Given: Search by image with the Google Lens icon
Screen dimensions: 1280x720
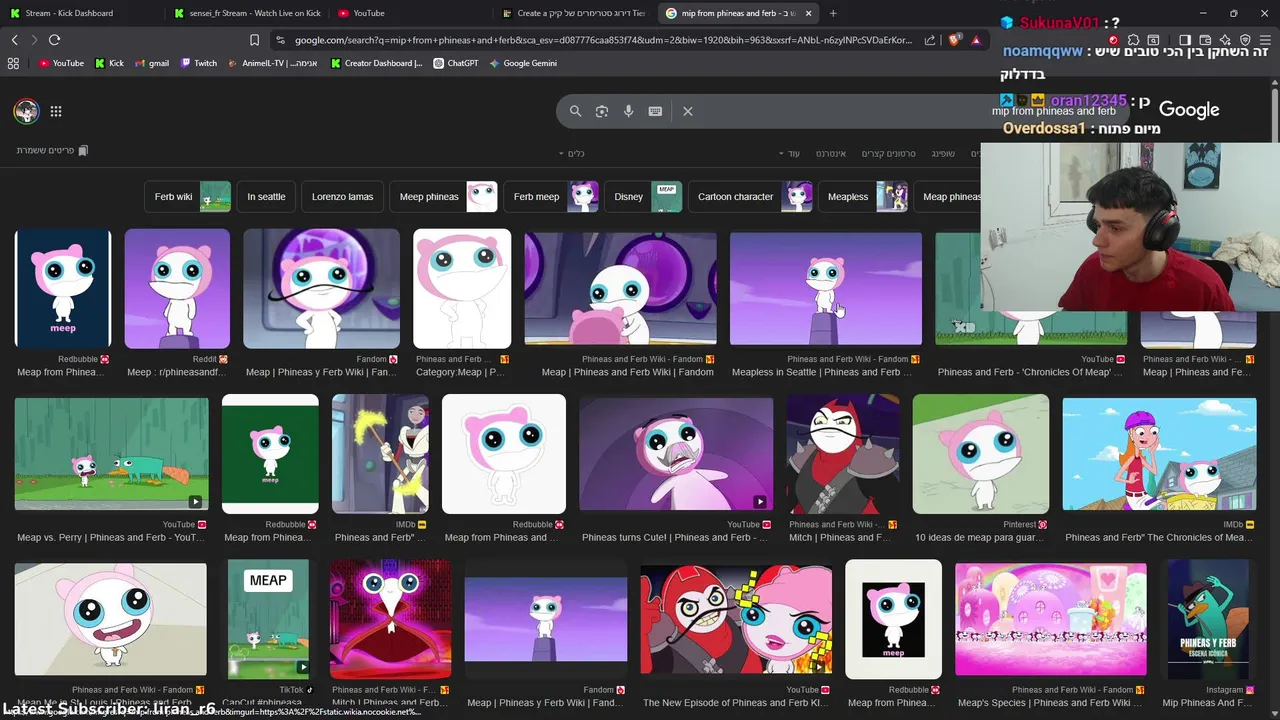Looking at the screenshot, I should point(602,111).
